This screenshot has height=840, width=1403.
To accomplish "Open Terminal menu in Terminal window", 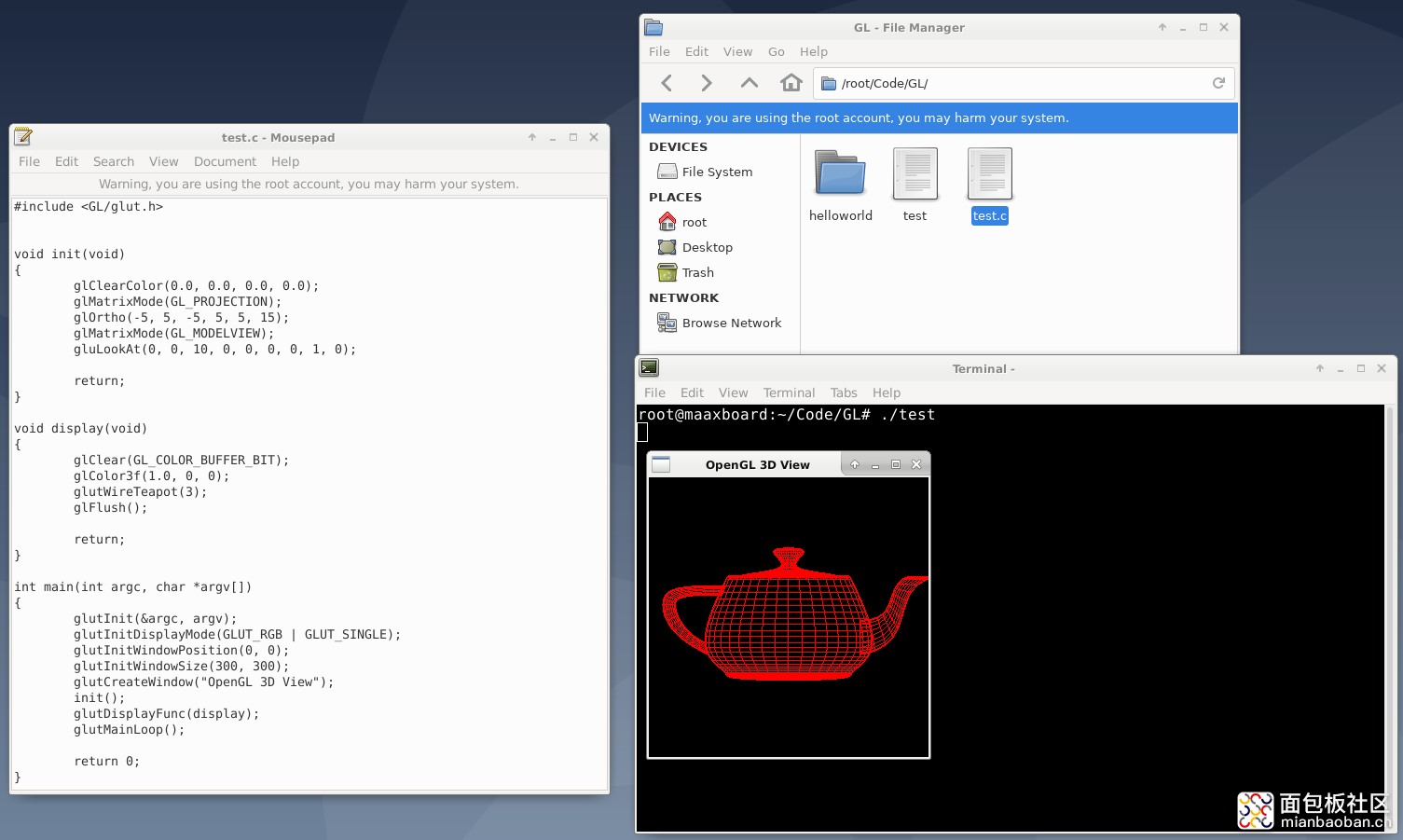I will click(789, 392).
